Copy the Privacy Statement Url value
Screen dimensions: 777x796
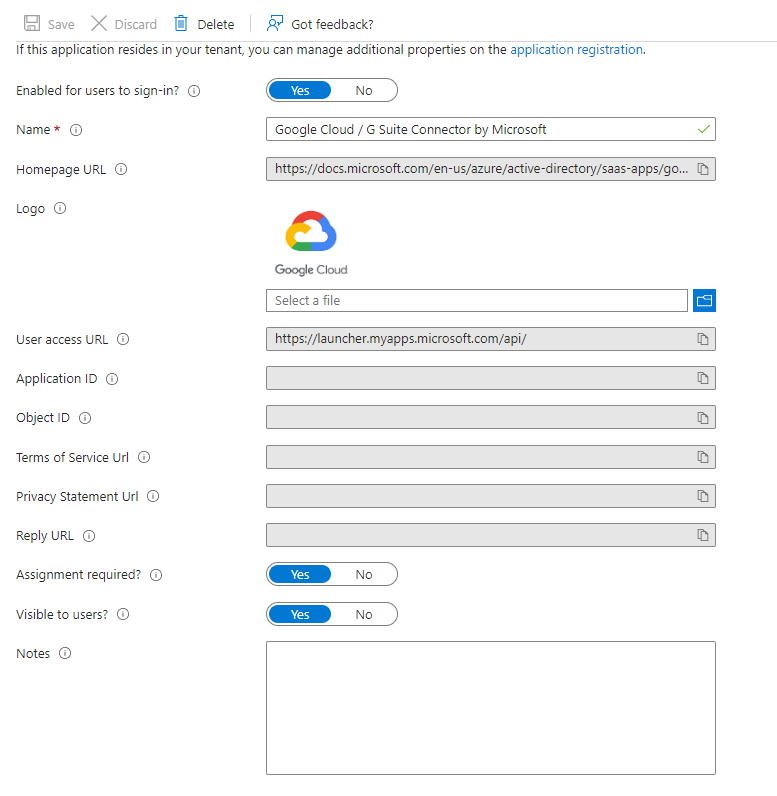pyautogui.click(x=703, y=497)
